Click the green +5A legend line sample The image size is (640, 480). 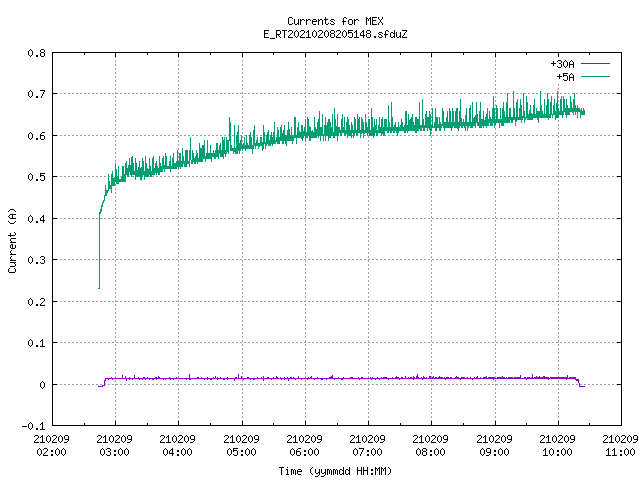point(595,76)
